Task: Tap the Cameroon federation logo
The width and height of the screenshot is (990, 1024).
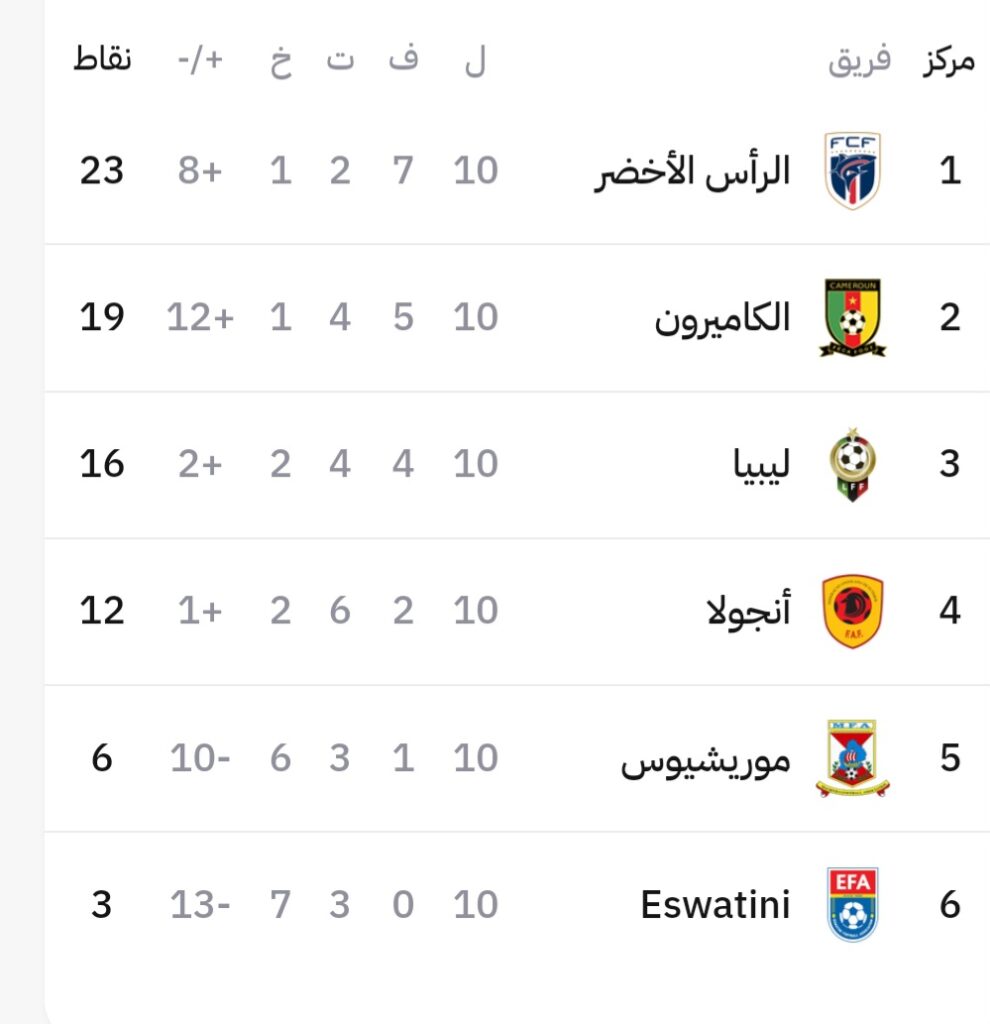Action: point(853,318)
